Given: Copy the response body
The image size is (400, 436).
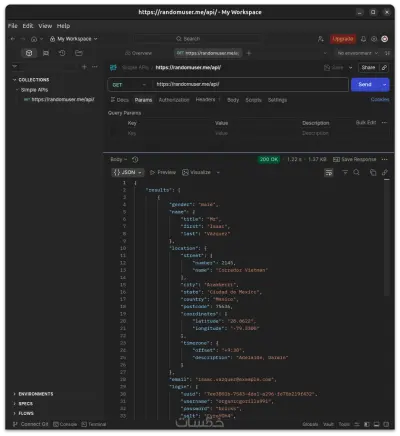Looking at the screenshot, I should click(373, 172).
